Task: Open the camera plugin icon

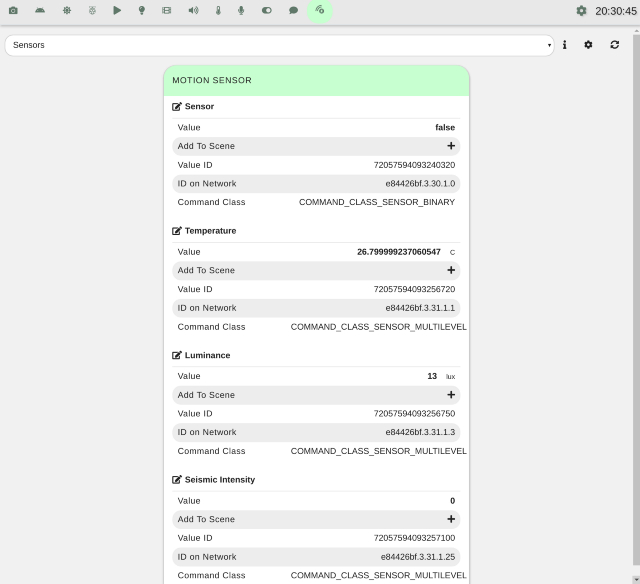Action: click(13, 10)
